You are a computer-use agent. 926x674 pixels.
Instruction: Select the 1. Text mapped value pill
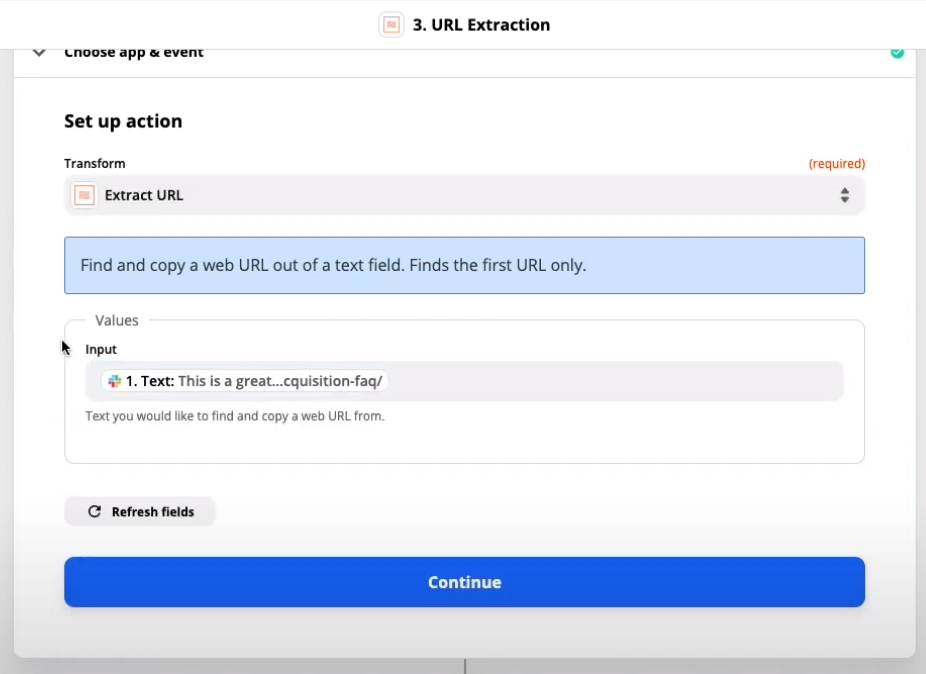(x=245, y=381)
